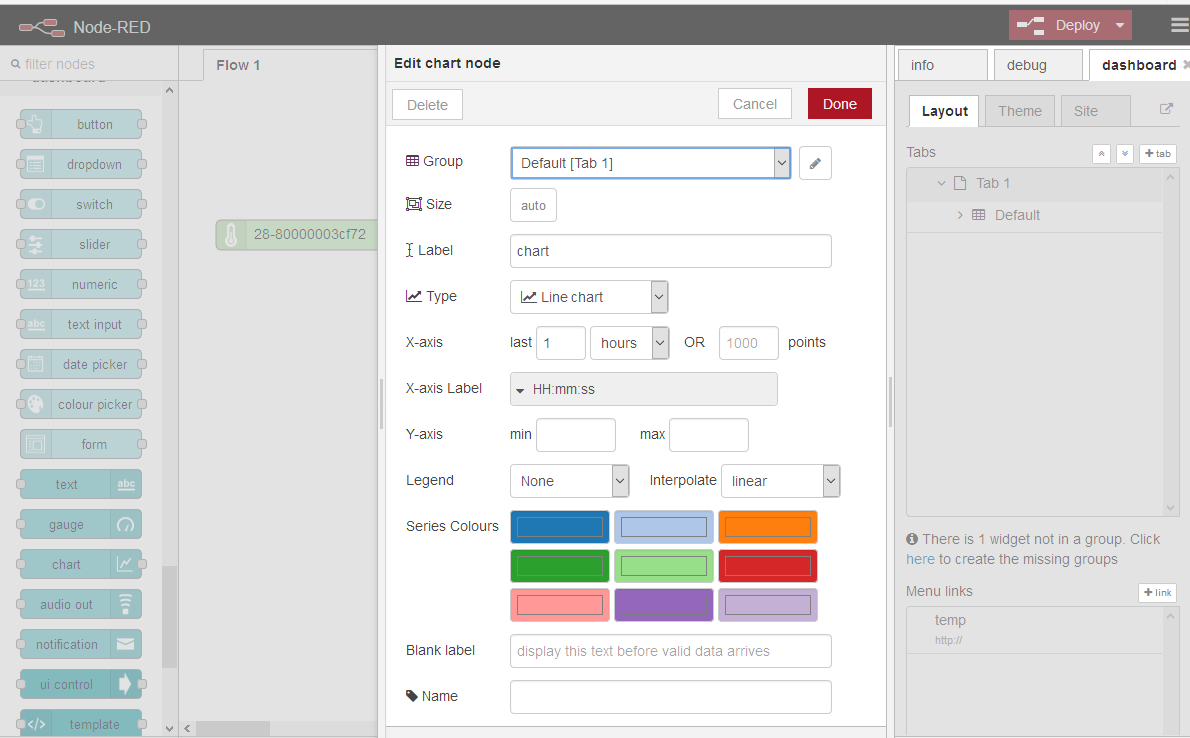Open the Deploy options dropdown arrow

1119,26
